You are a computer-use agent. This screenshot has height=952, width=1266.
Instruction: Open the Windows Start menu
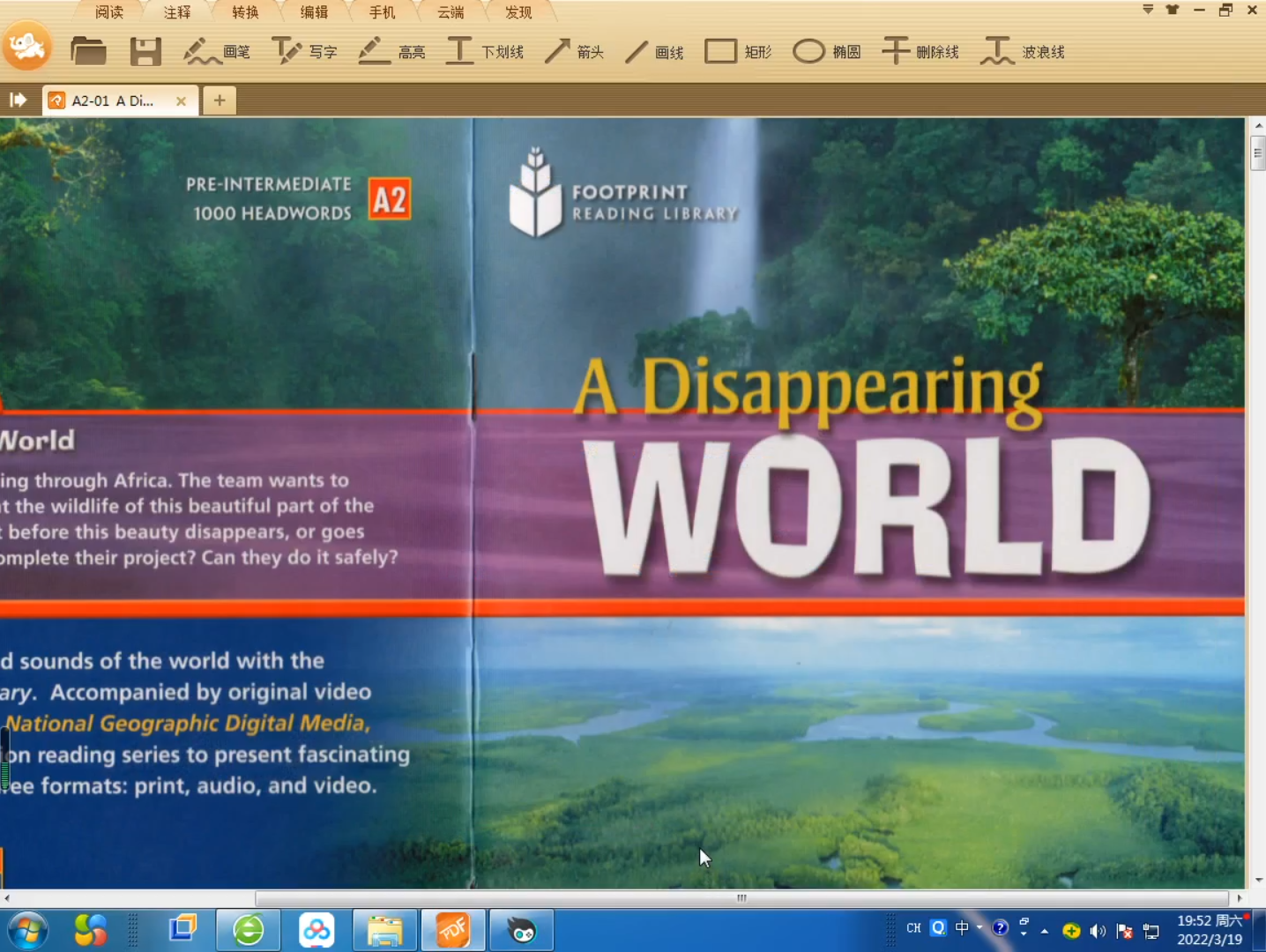point(27,930)
